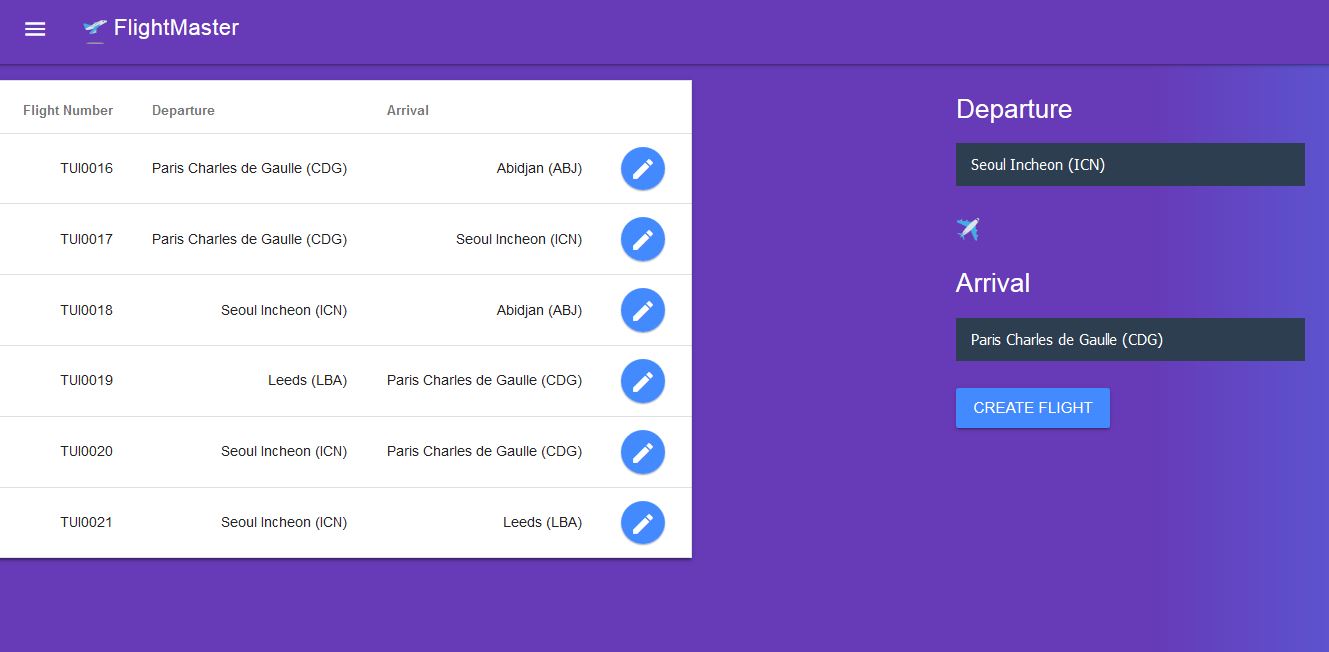Edit flight TUI0021 using its pencil icon

pyautogui.click(x=643, y=523)
